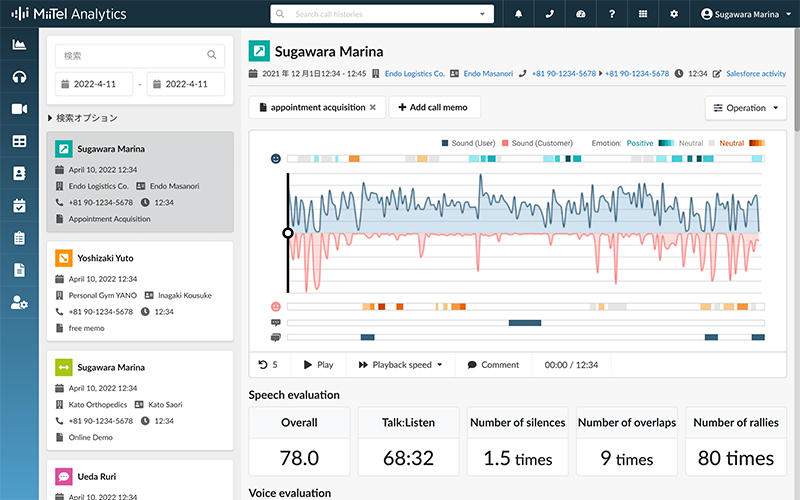
Task: Rewind 5 seconds
Action: point(268,365)
